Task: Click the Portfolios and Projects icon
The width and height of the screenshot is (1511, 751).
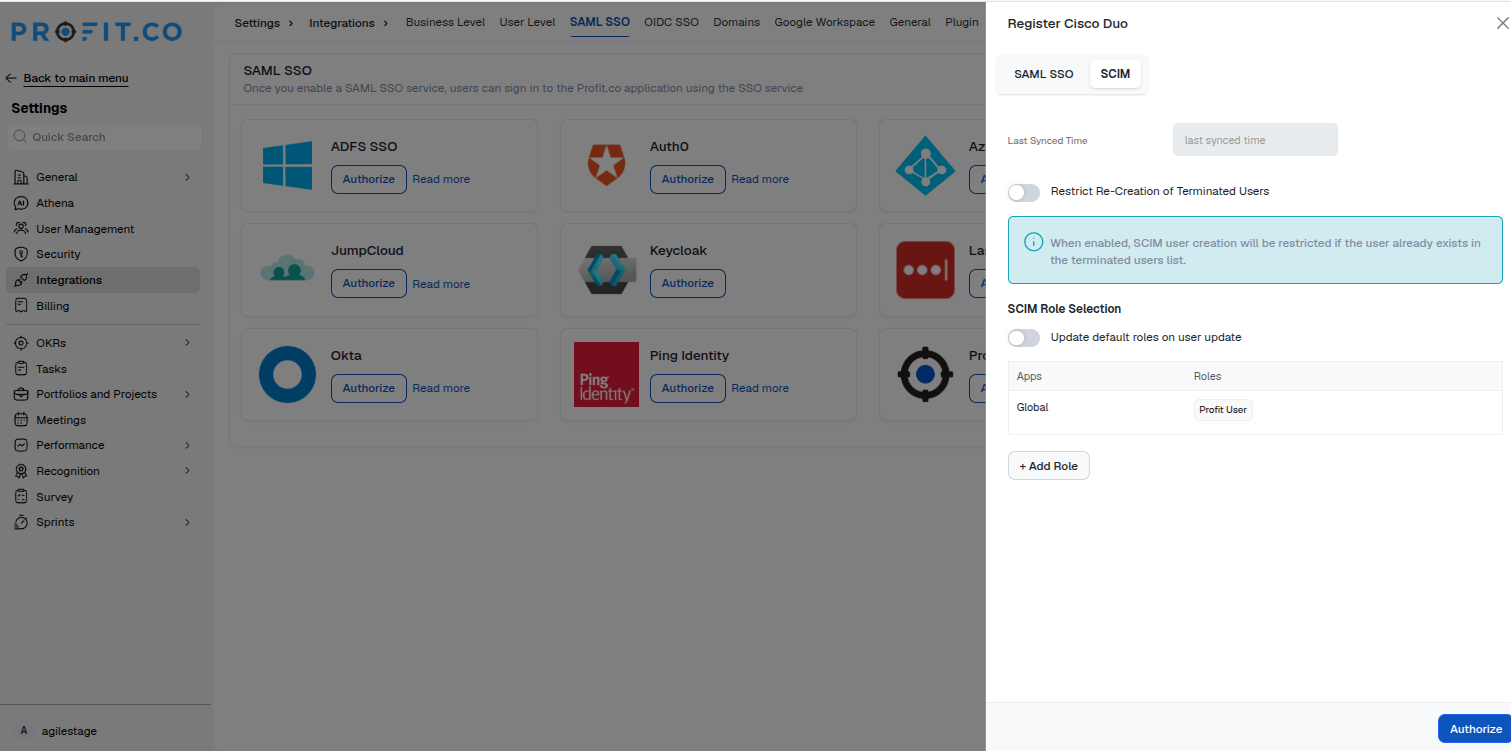Action: (21, 394)
